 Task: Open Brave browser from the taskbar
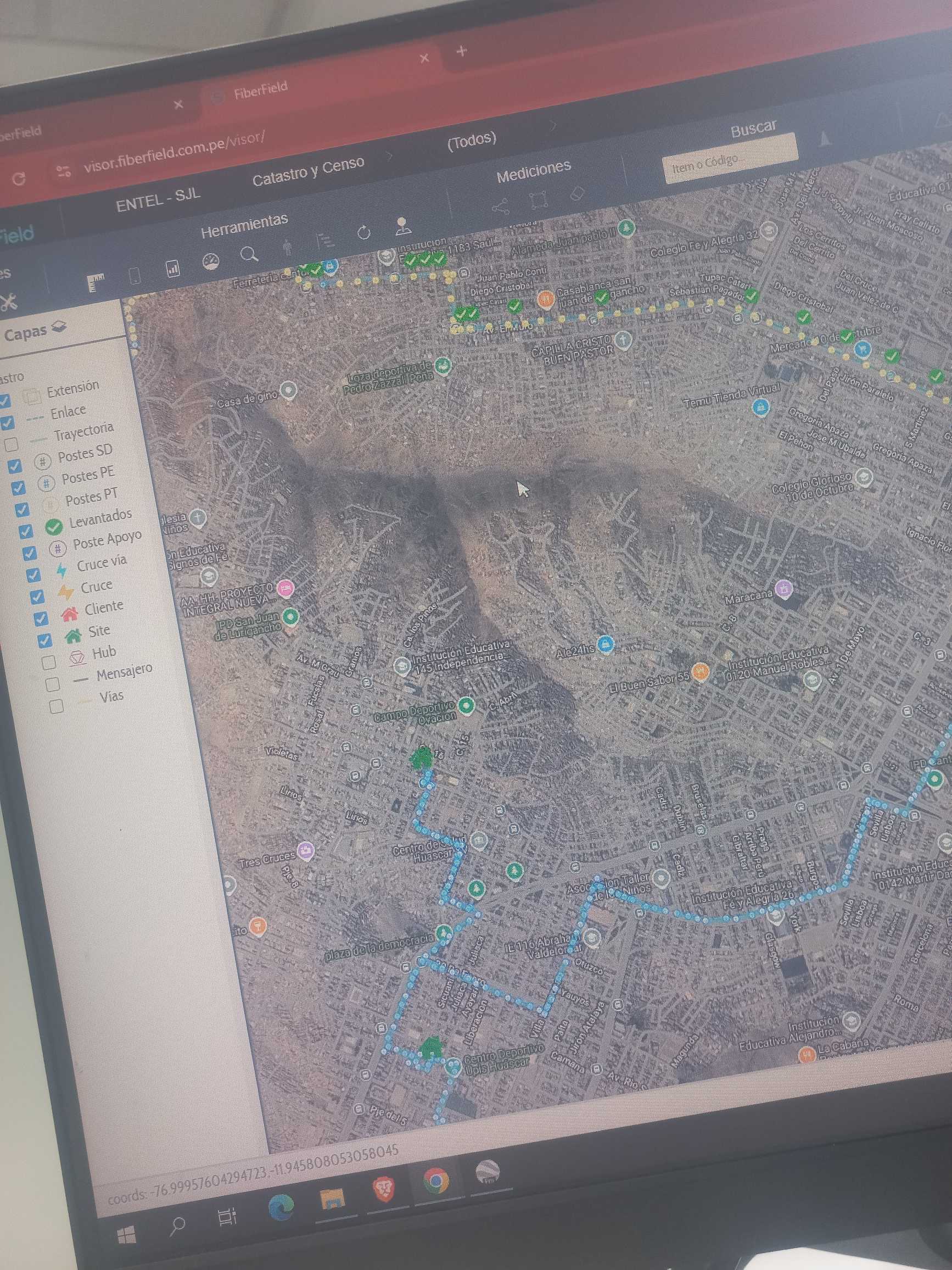385,1188
